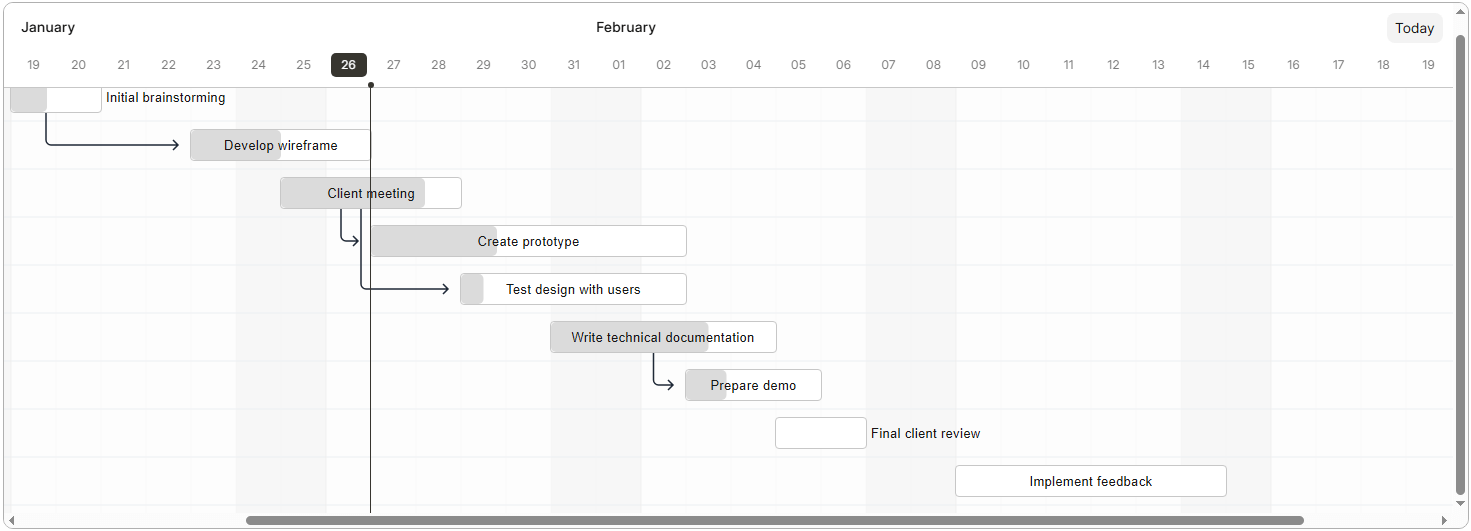Click the Today button

coord(1414,28)
